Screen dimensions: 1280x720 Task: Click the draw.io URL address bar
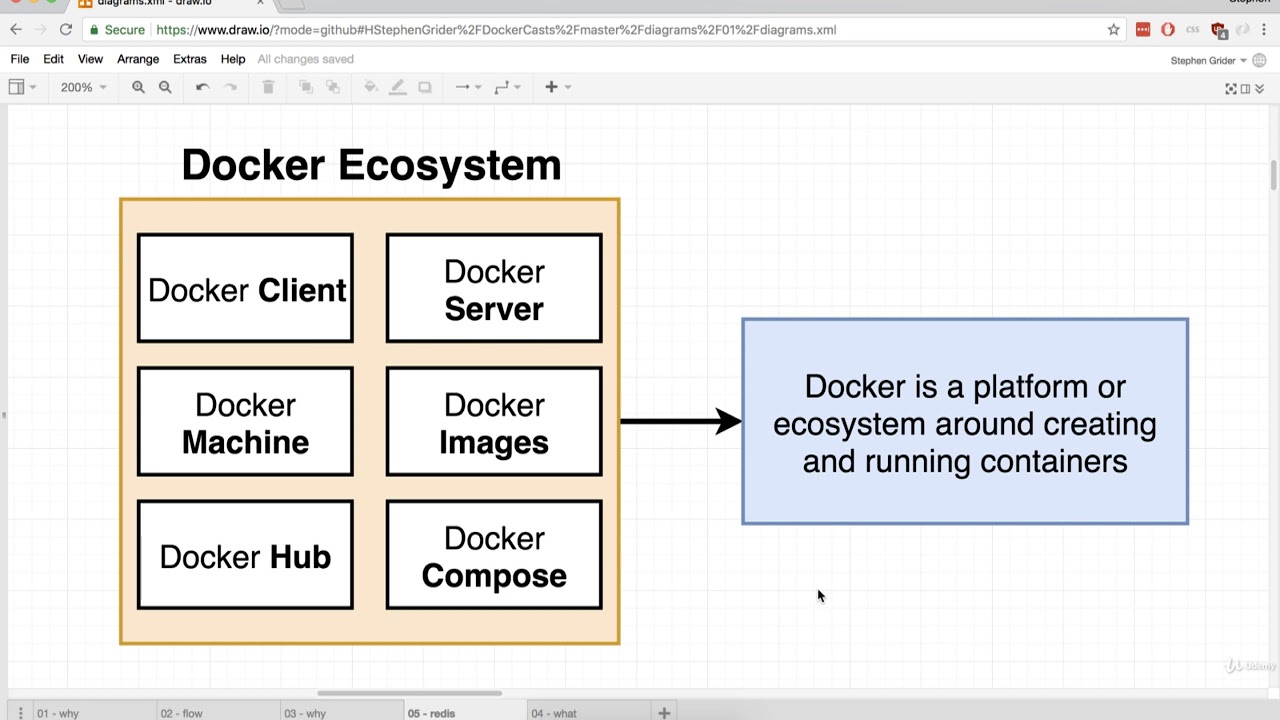(600, 30)
